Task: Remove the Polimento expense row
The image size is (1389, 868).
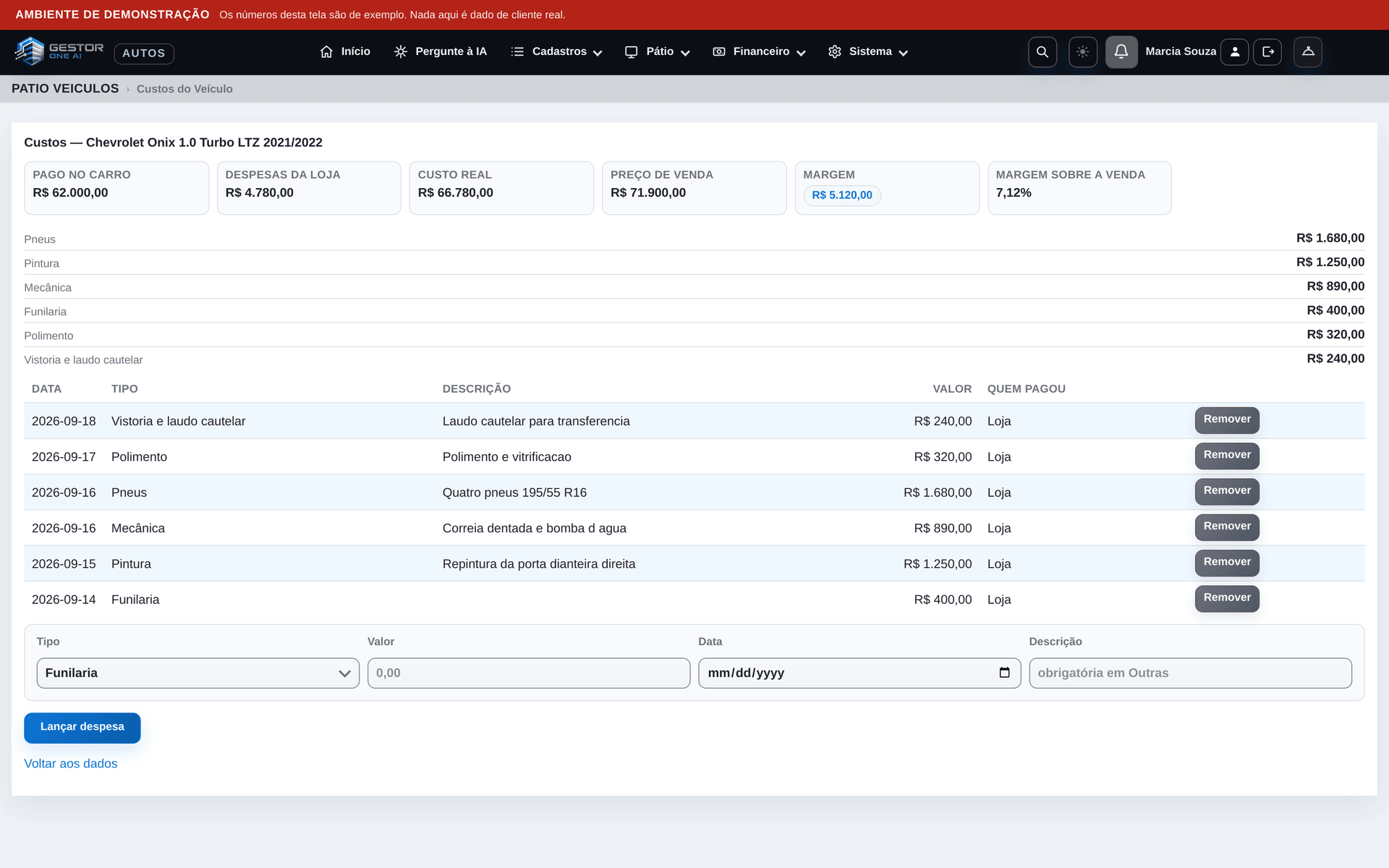Action: tap(1227, 456)
